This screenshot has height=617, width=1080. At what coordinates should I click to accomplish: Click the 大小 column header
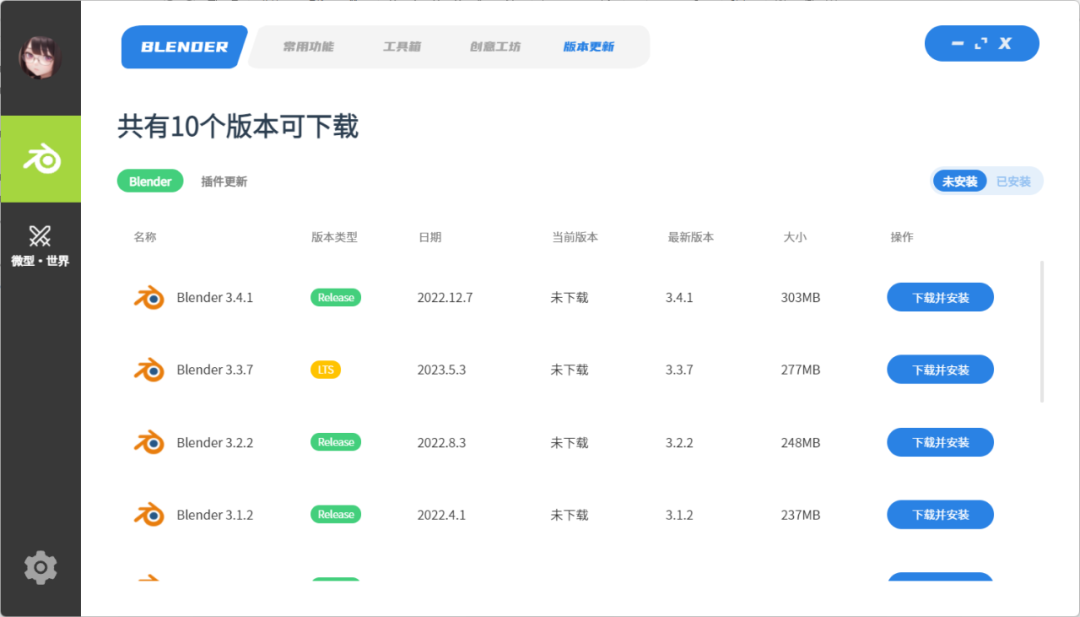point(795,237)
